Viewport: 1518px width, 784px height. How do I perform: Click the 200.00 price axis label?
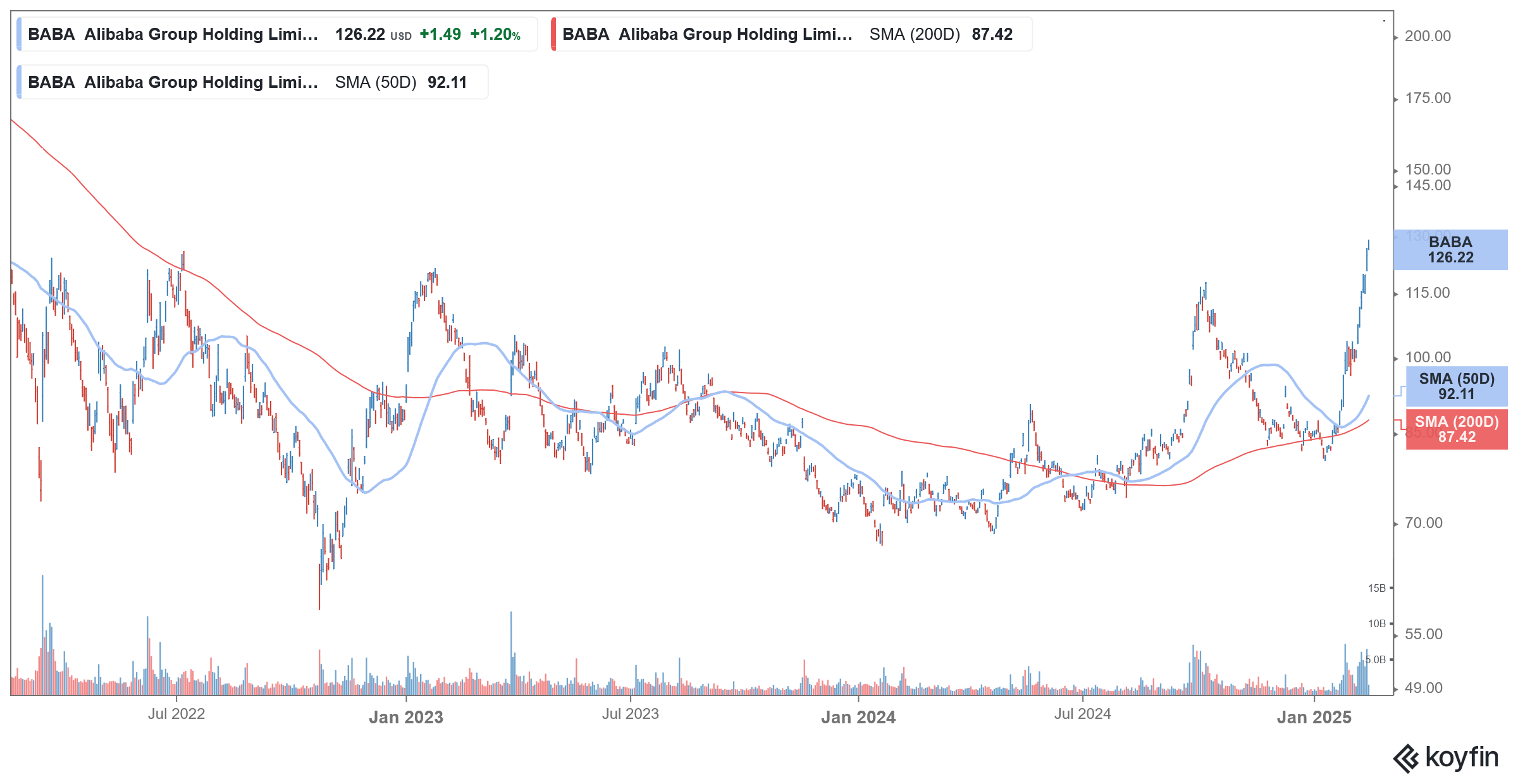coord(1428,36)
